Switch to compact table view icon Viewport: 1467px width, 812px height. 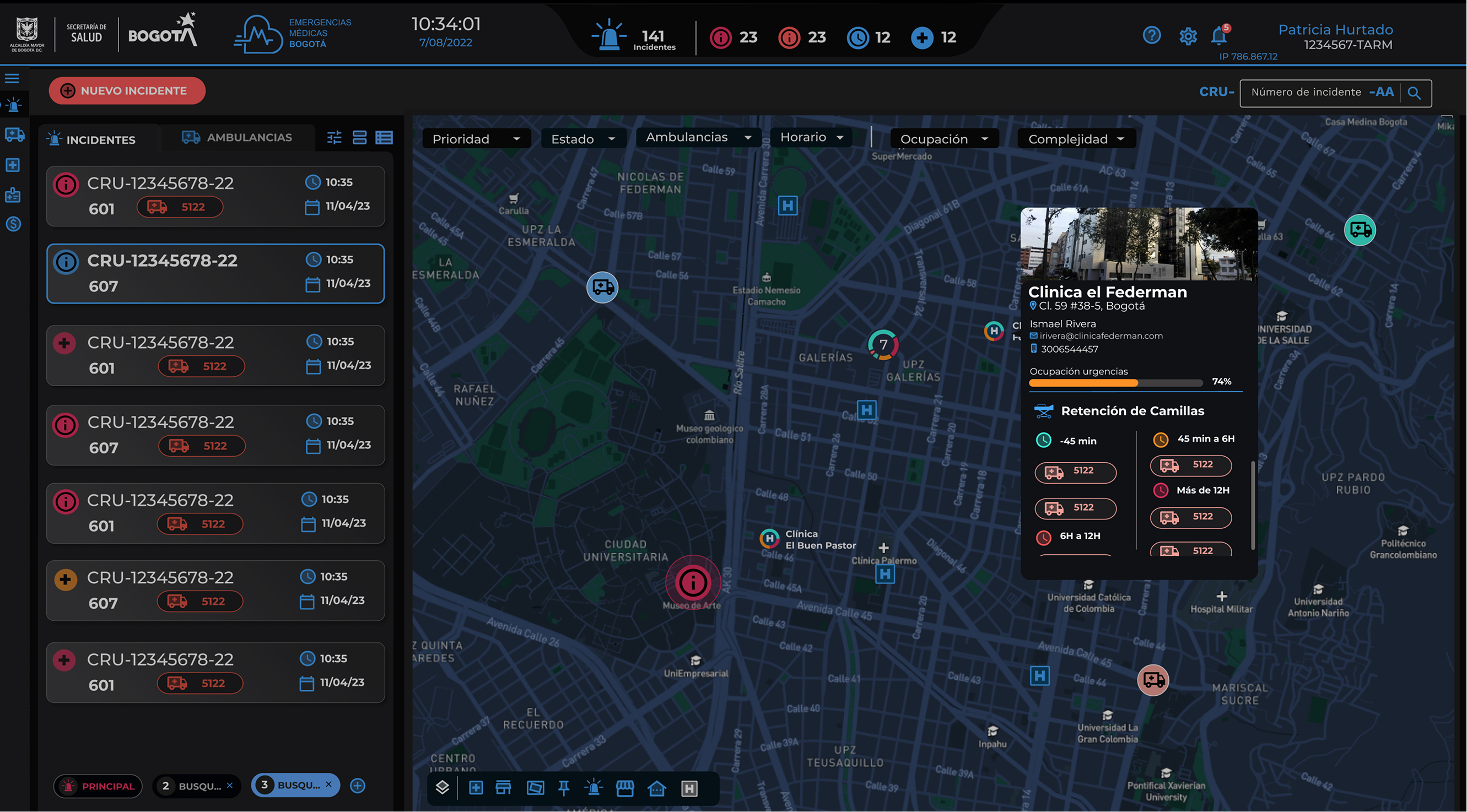(385, 137)
